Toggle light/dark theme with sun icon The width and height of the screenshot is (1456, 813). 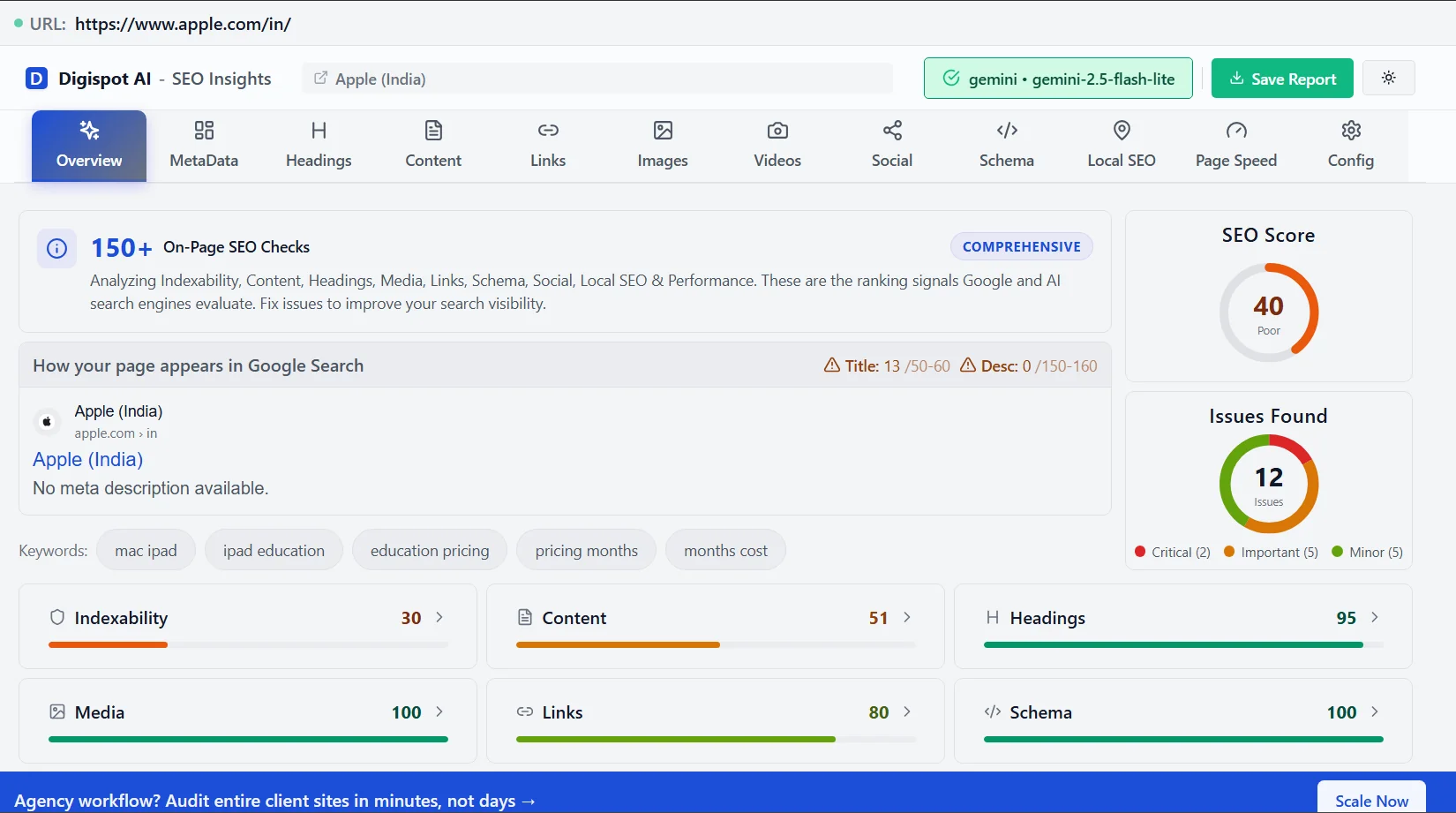(1388, 78)
